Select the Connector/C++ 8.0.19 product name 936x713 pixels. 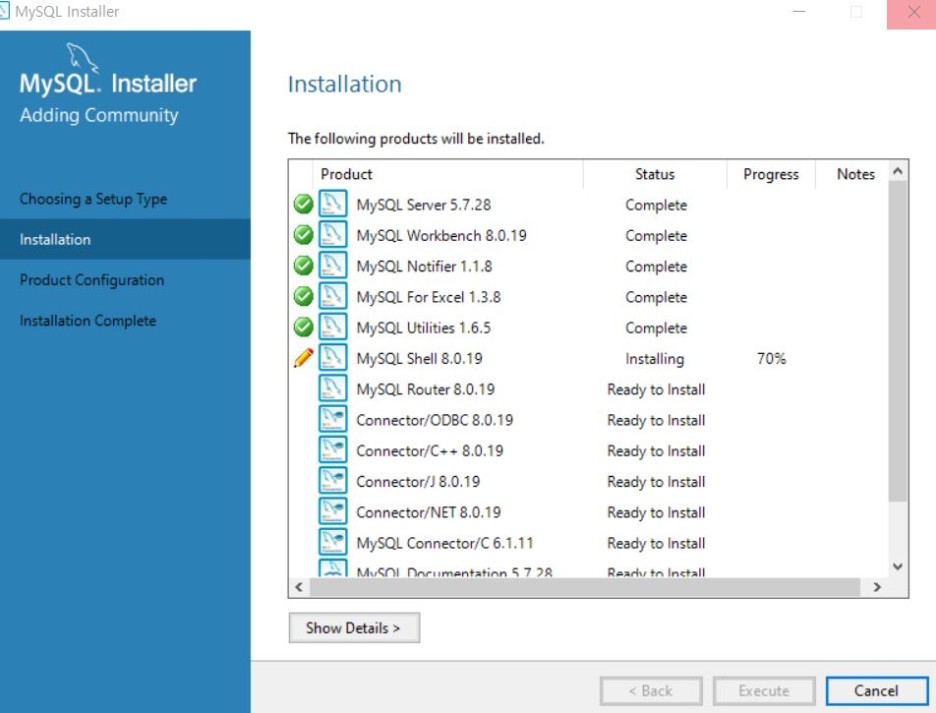pyautogui.click(x=430, y=451)
